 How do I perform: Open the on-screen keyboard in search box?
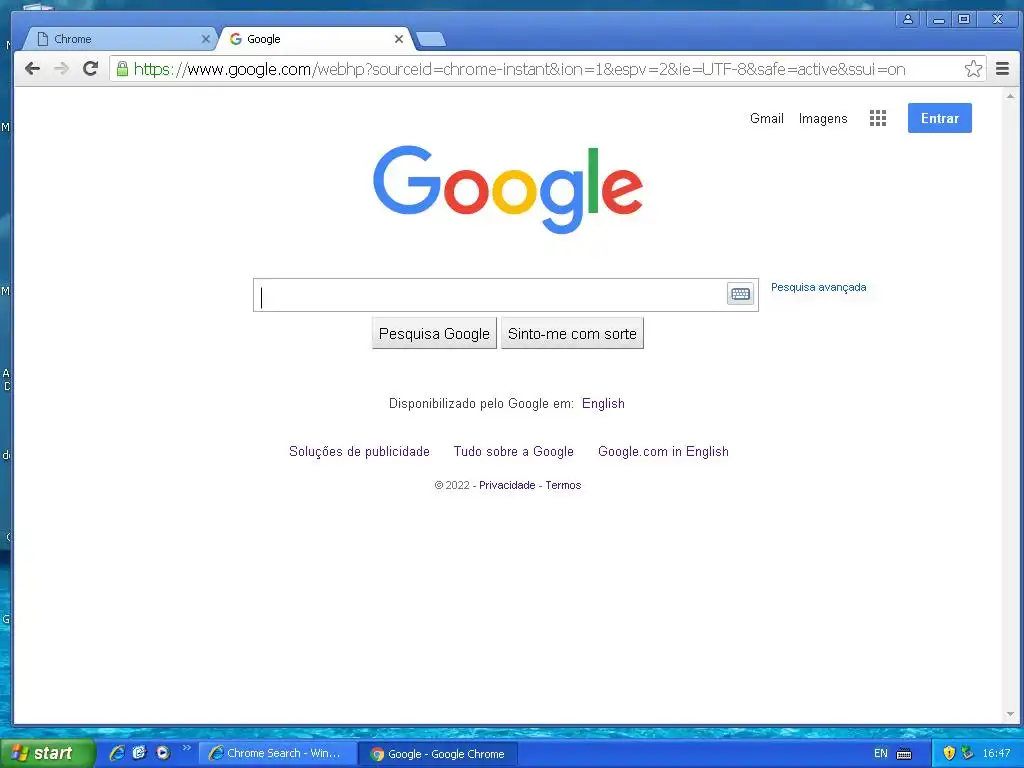740,294
